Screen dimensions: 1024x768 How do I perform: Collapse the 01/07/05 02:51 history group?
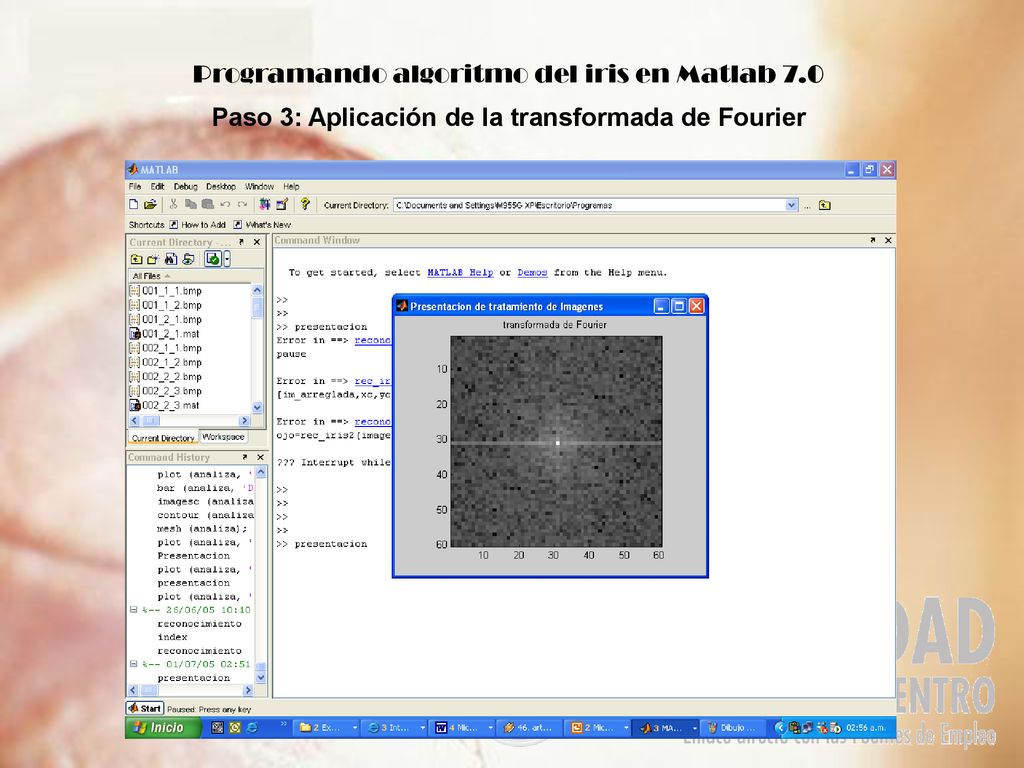[133, 664]
